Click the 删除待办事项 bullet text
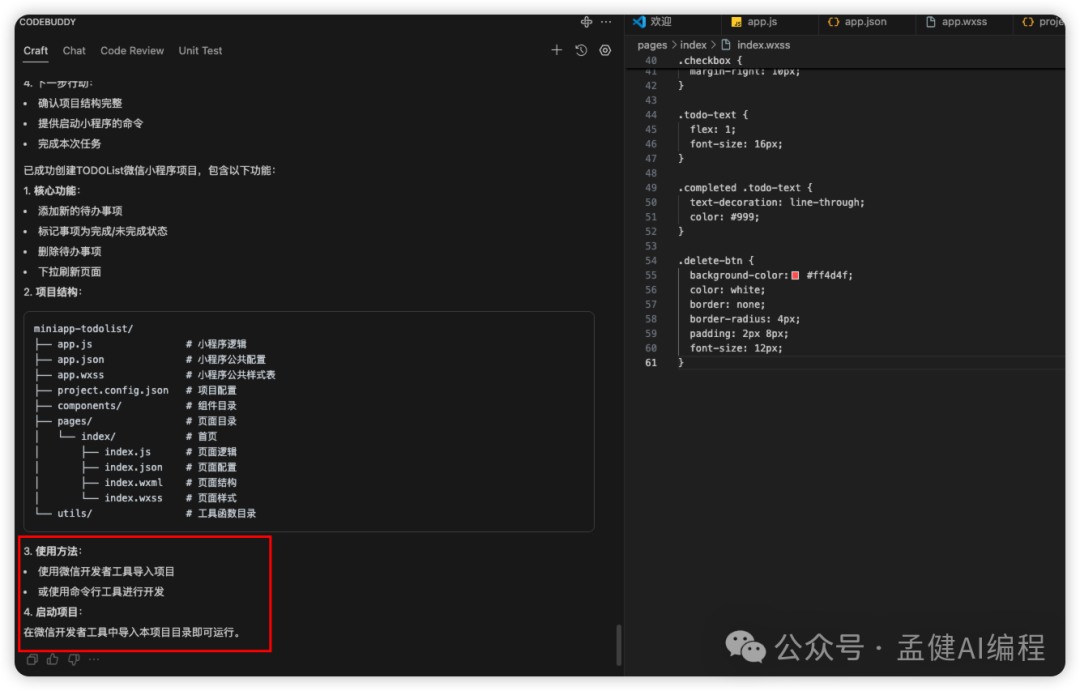Viewport: 1080px width, 691px height. pyautogui.click(x=70, y=251)
